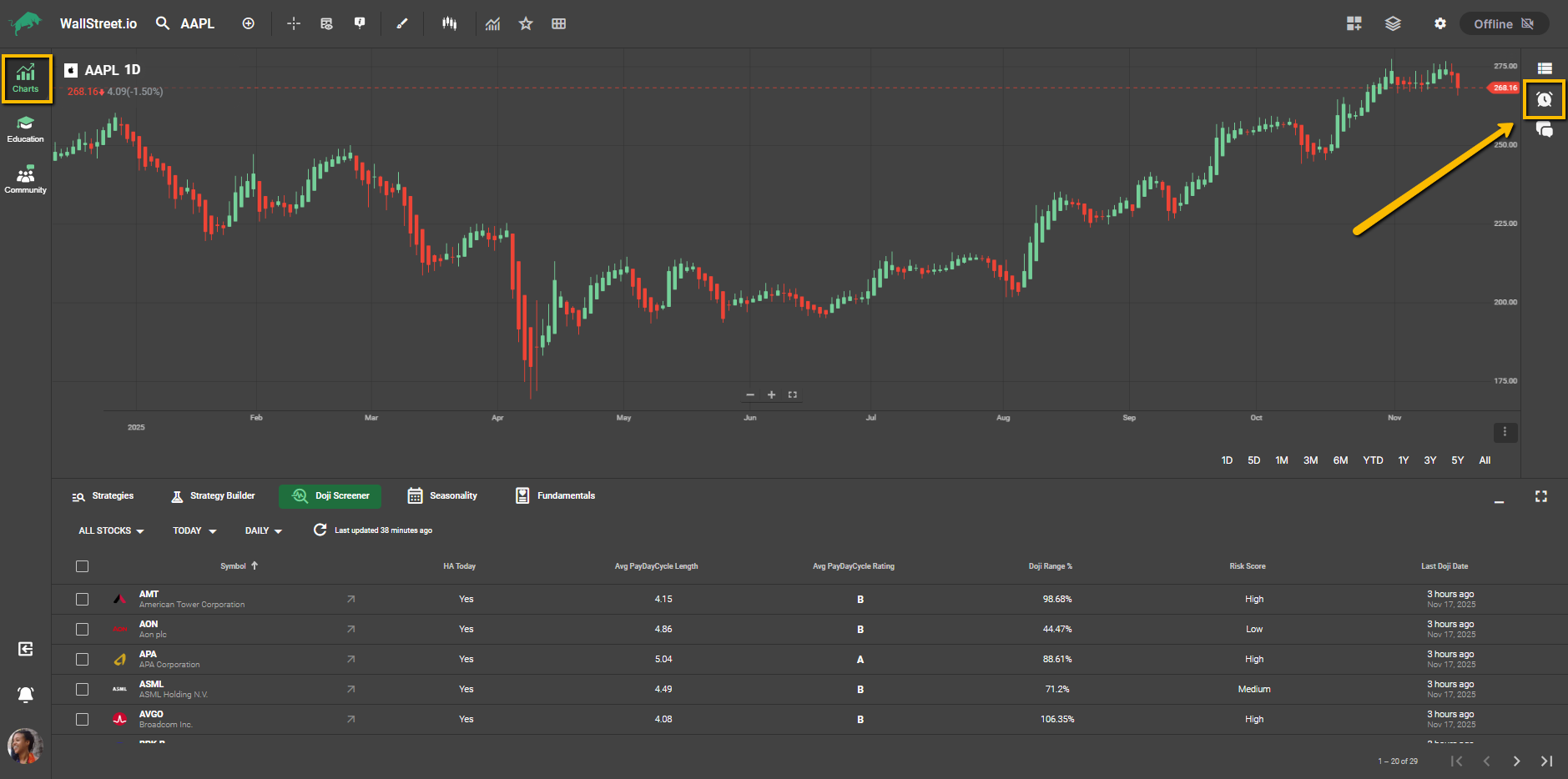Open the TODAY filter dropdown
The width and height of the screenshot is (1568, 779).
click(x=194, y=531)
